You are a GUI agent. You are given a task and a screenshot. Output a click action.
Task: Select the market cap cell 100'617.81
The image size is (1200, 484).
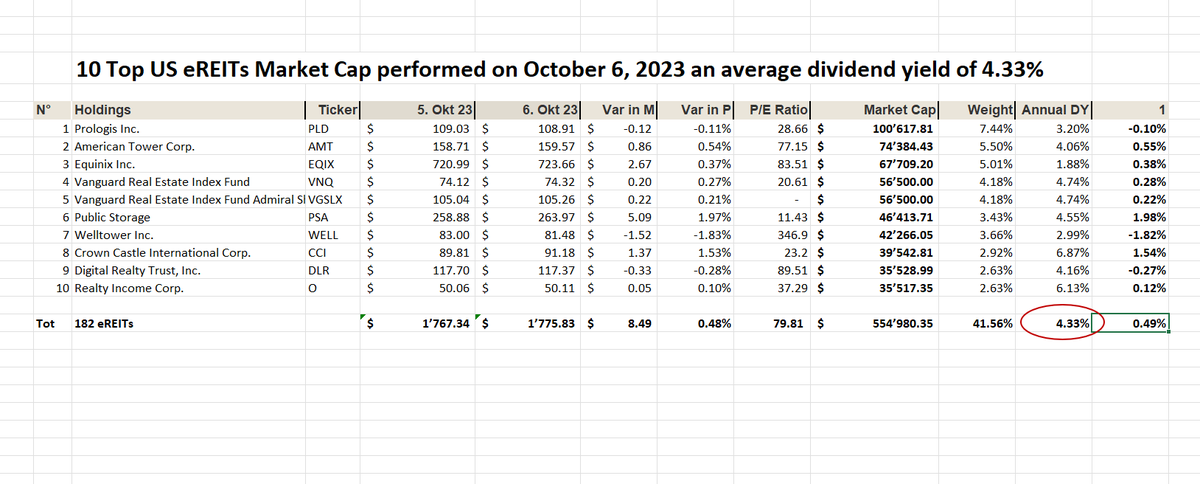point(901,129)
